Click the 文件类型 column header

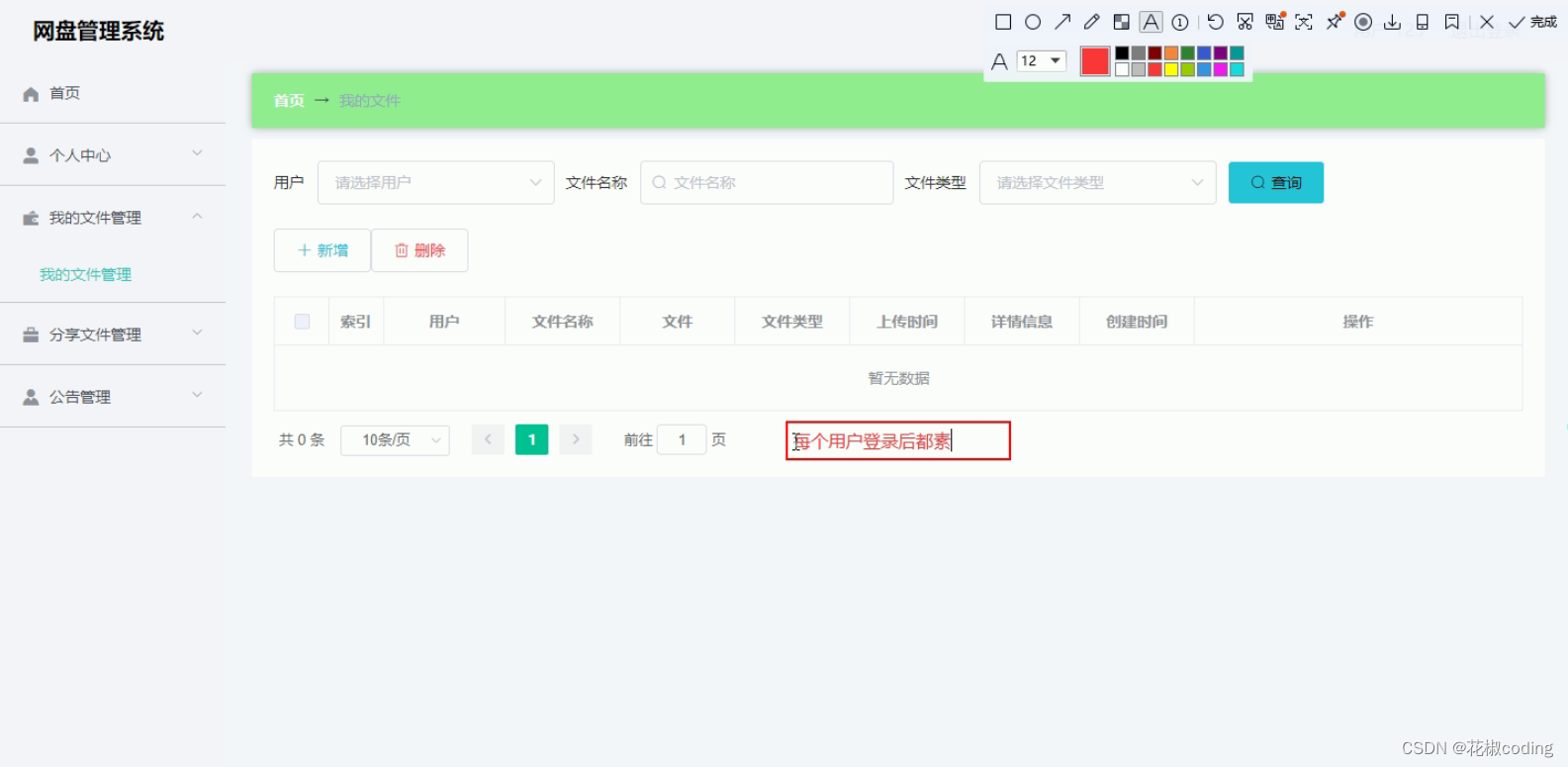coord(791,322)
